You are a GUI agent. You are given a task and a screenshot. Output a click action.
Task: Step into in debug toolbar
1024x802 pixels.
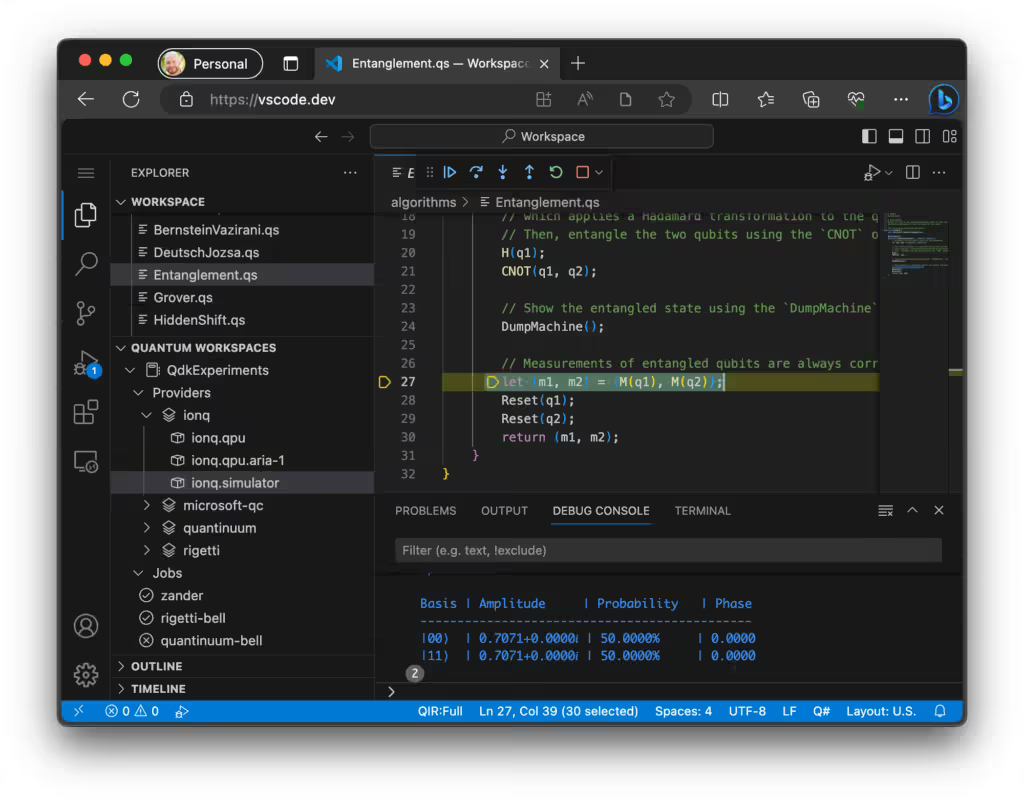[x=503, y=172]
